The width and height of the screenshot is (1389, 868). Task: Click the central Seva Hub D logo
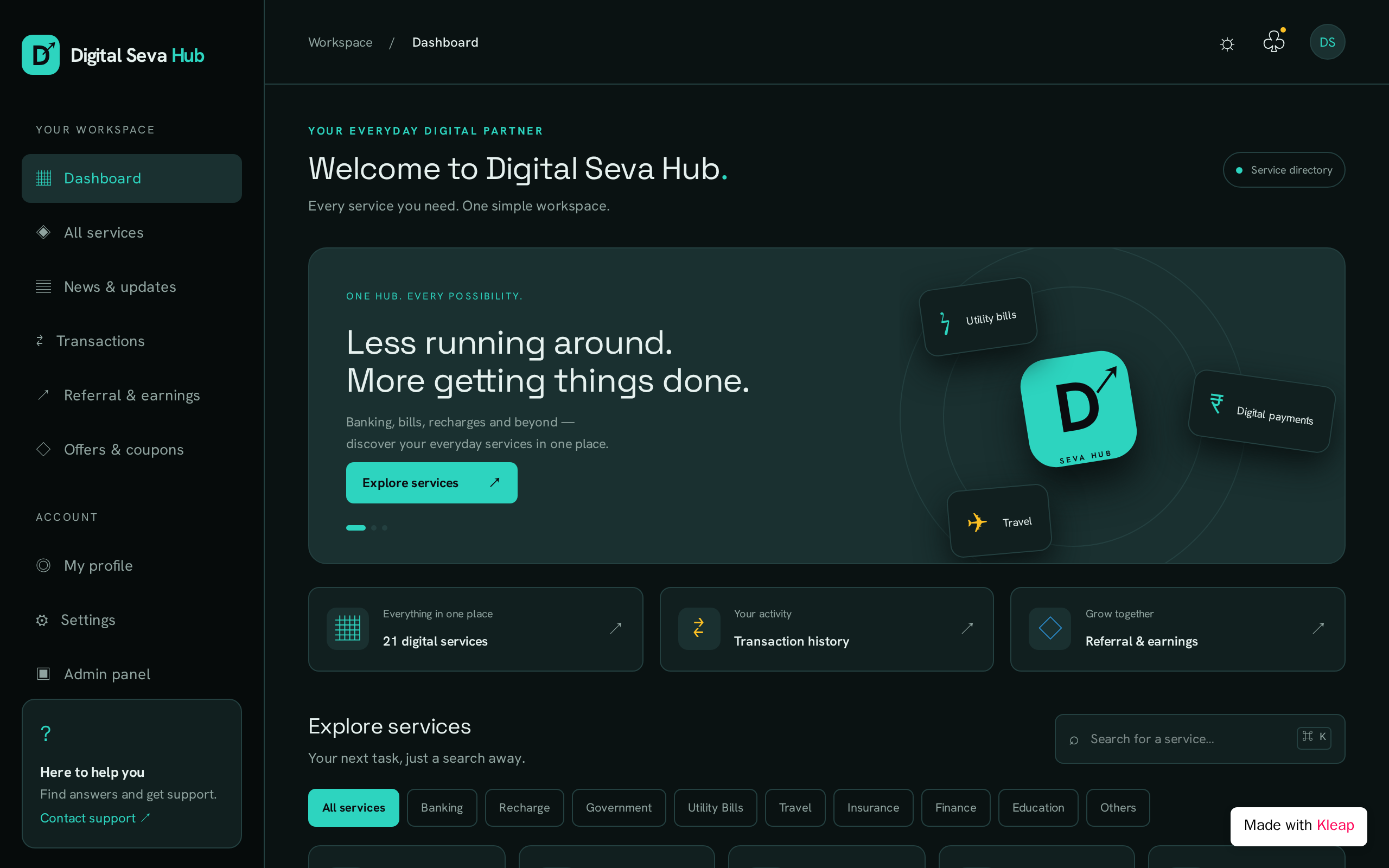tap(1079, 409)
